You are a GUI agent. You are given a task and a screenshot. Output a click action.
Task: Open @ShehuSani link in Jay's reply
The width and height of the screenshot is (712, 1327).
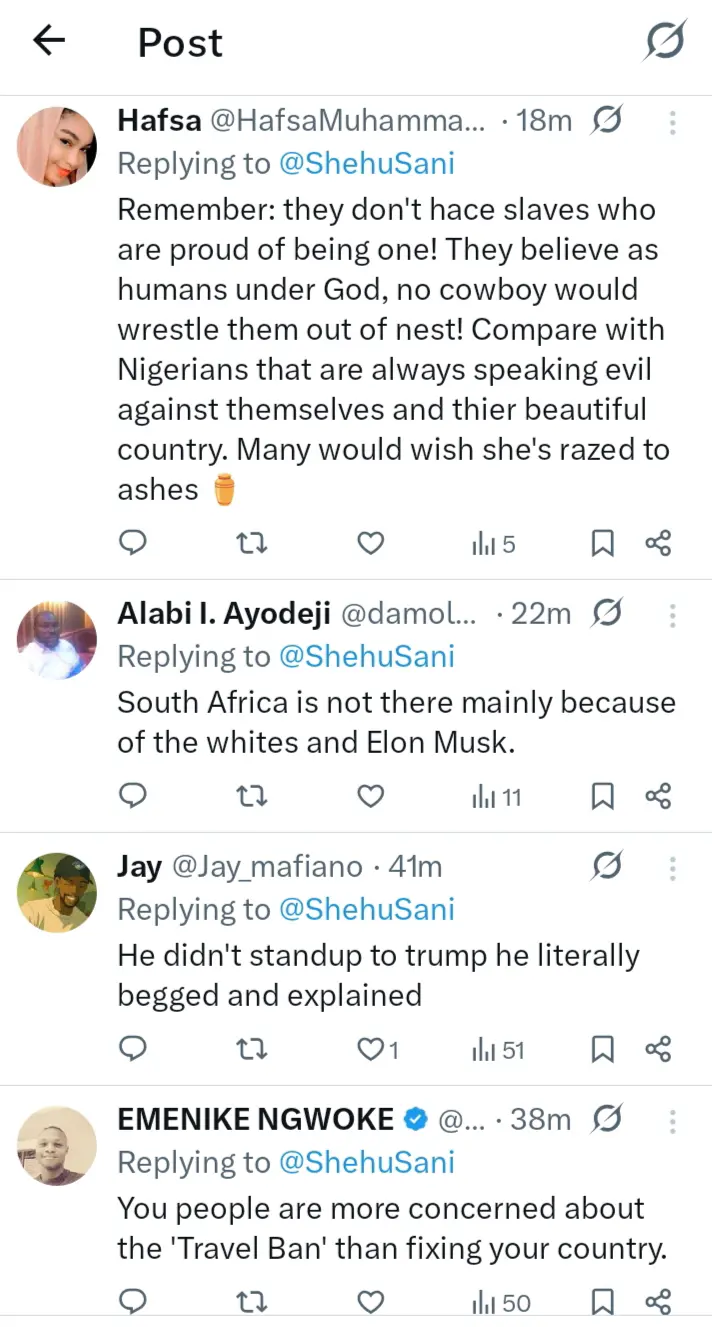pyautogui.click(x=365, y=909)
